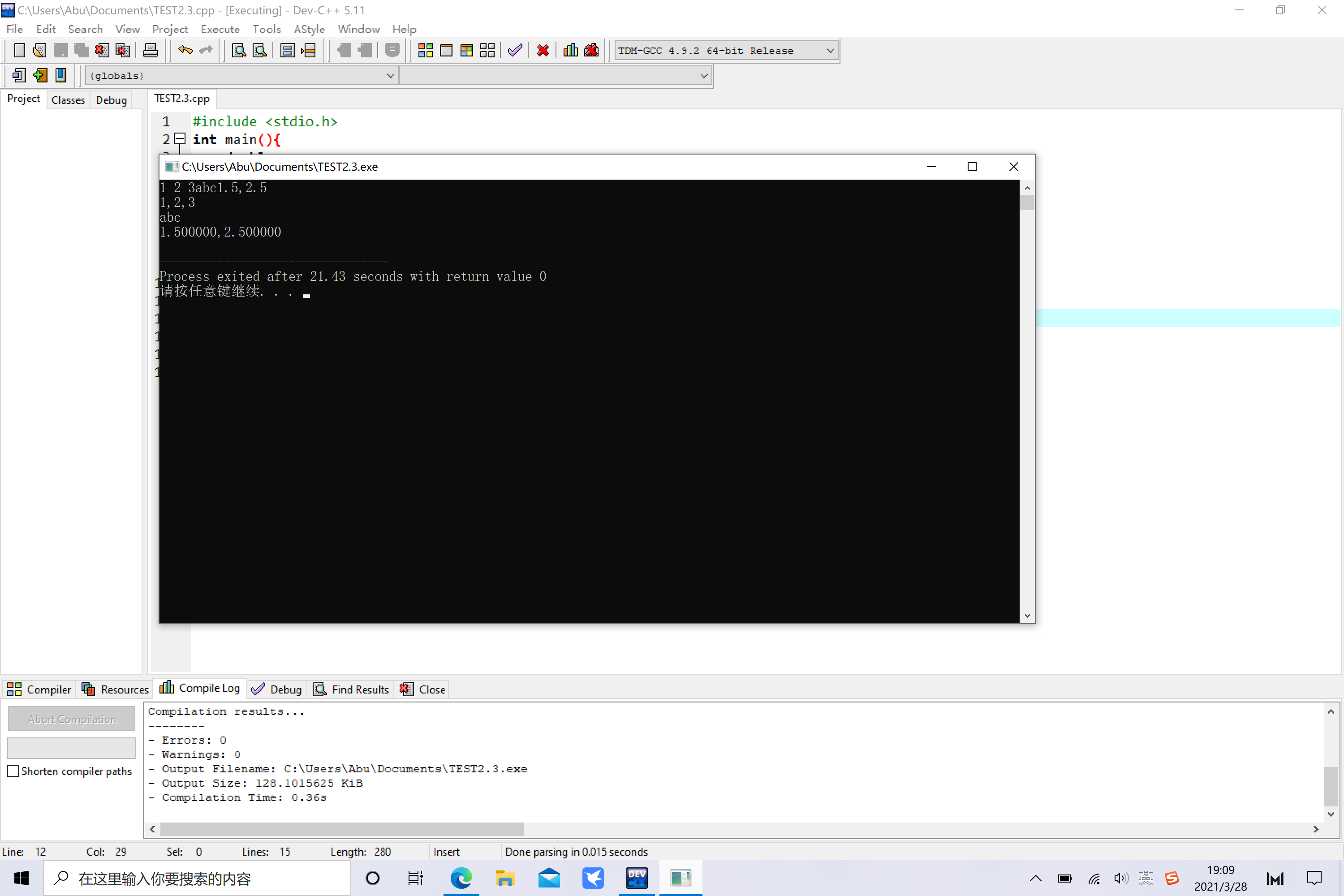
Task: Expand the (globals) scope dropdown
Action: [390, 75]
